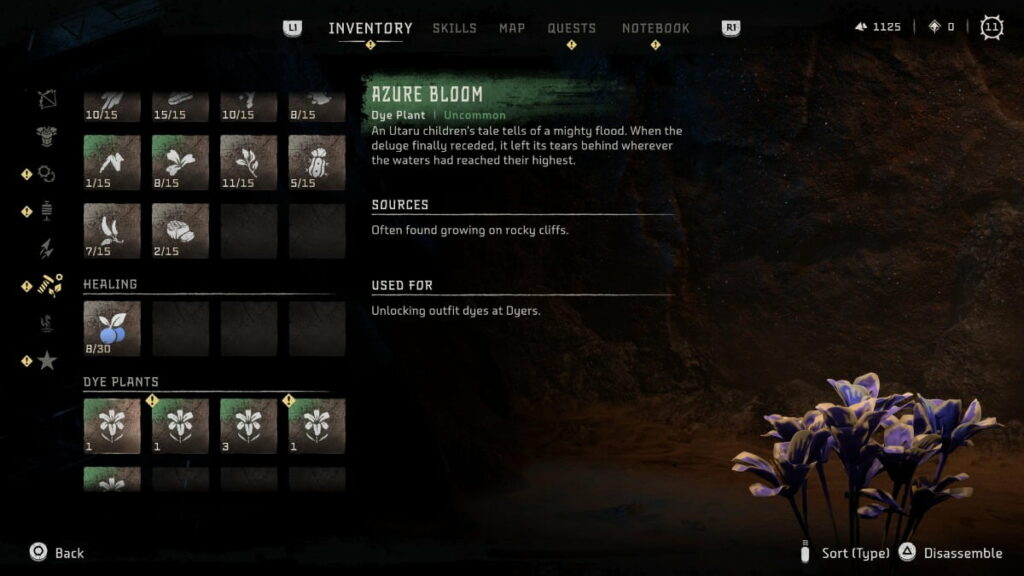This screenshot has height=576, width=1024.
Task: Select the beetle resource item 5/15
Action: click(x=317, y=163)
